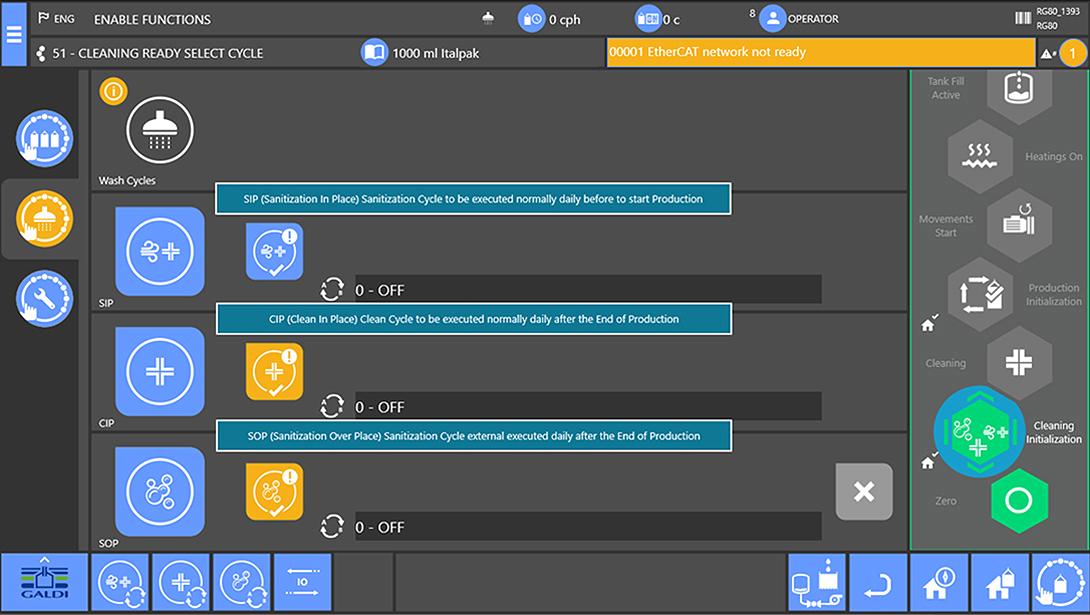Close the panel with the grey X button
Viewport: 1090px width, 615px height.
[x=864, y=492]
